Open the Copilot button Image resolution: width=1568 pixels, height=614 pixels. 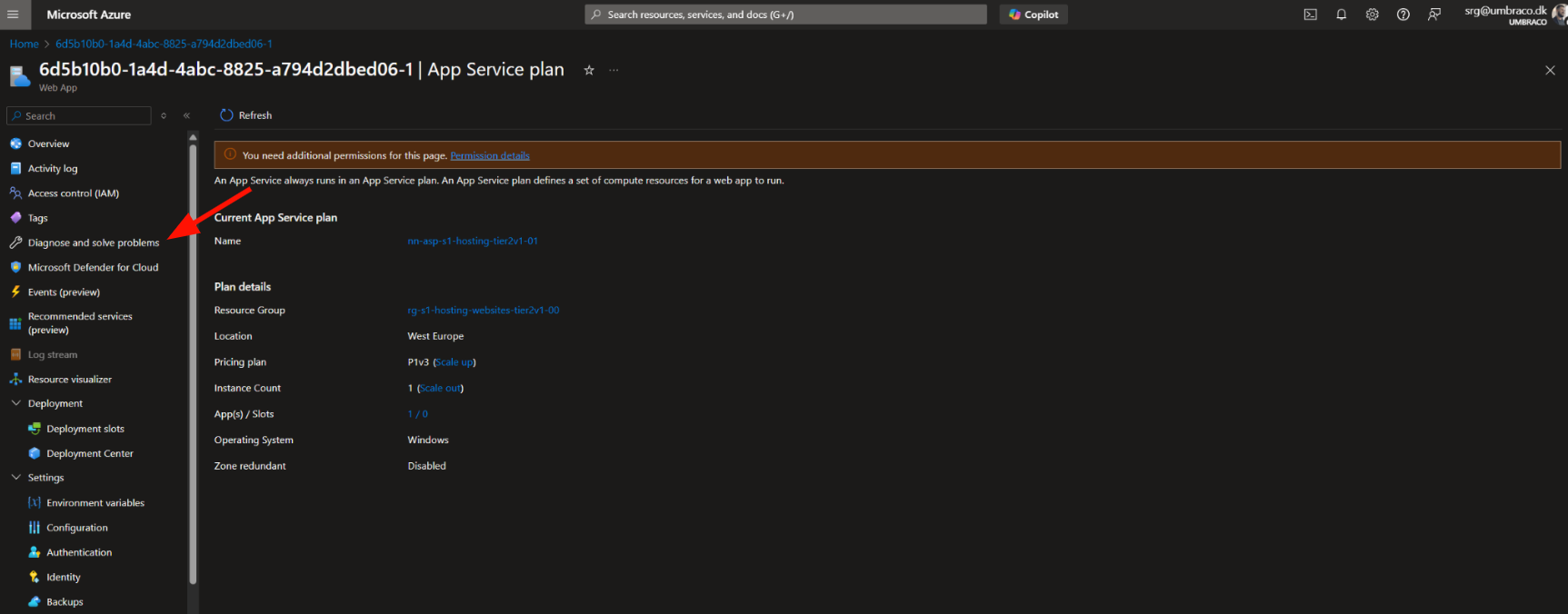[x=1034, y=15]
